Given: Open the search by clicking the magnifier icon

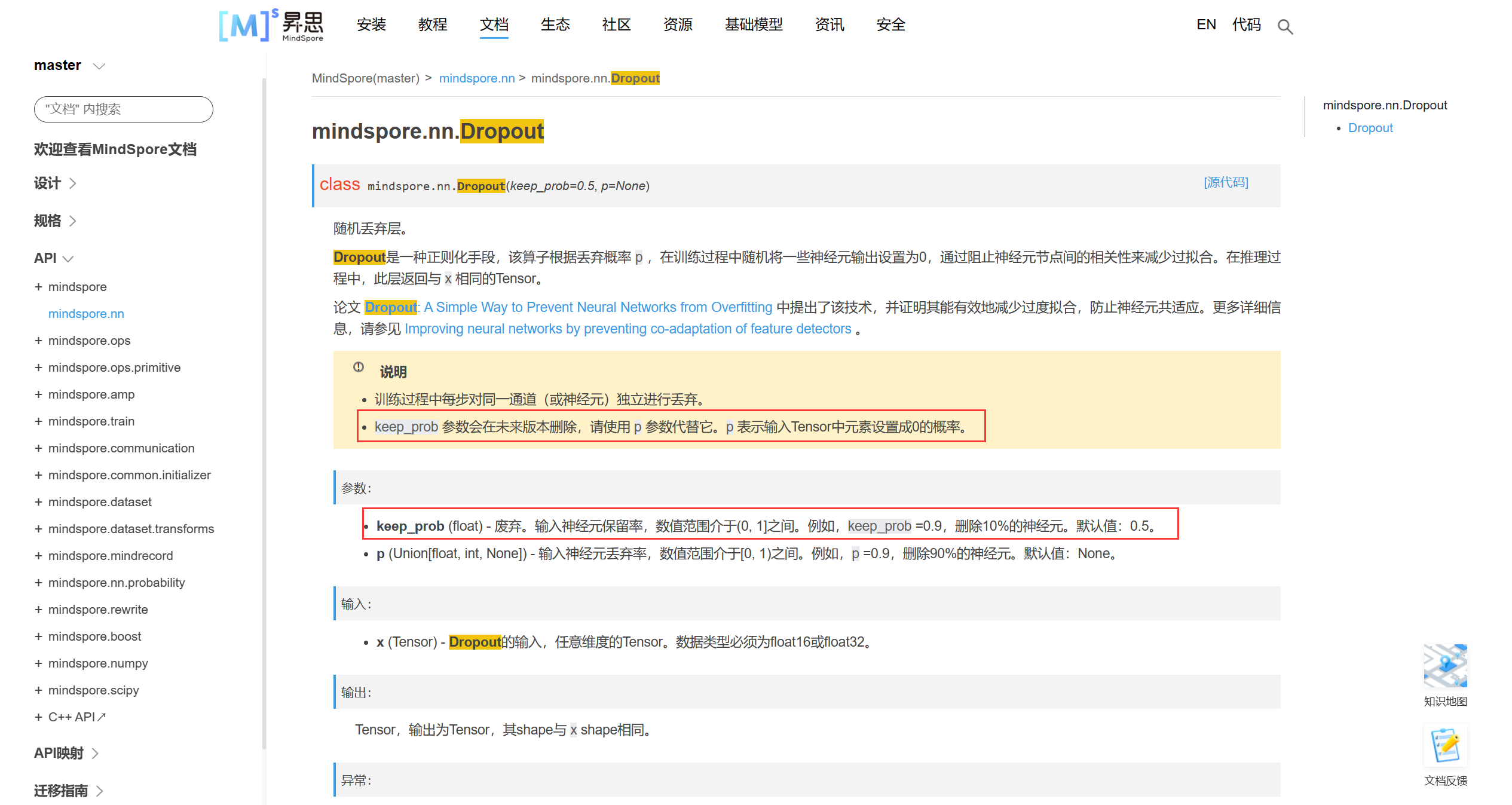Looking at the screenshot, I should (x=1285, y=26).
